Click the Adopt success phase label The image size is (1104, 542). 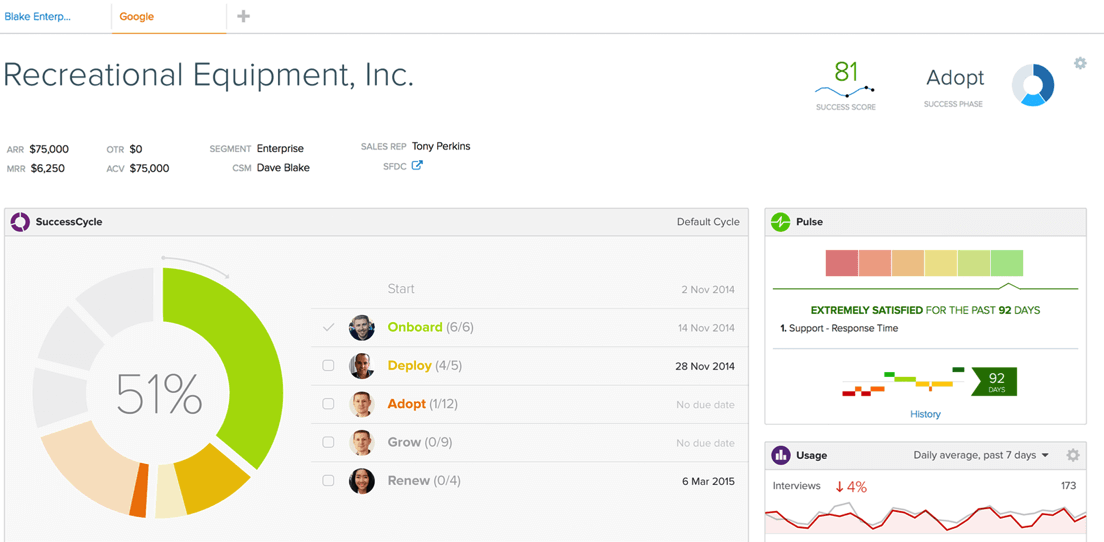[x=955, y=78]
